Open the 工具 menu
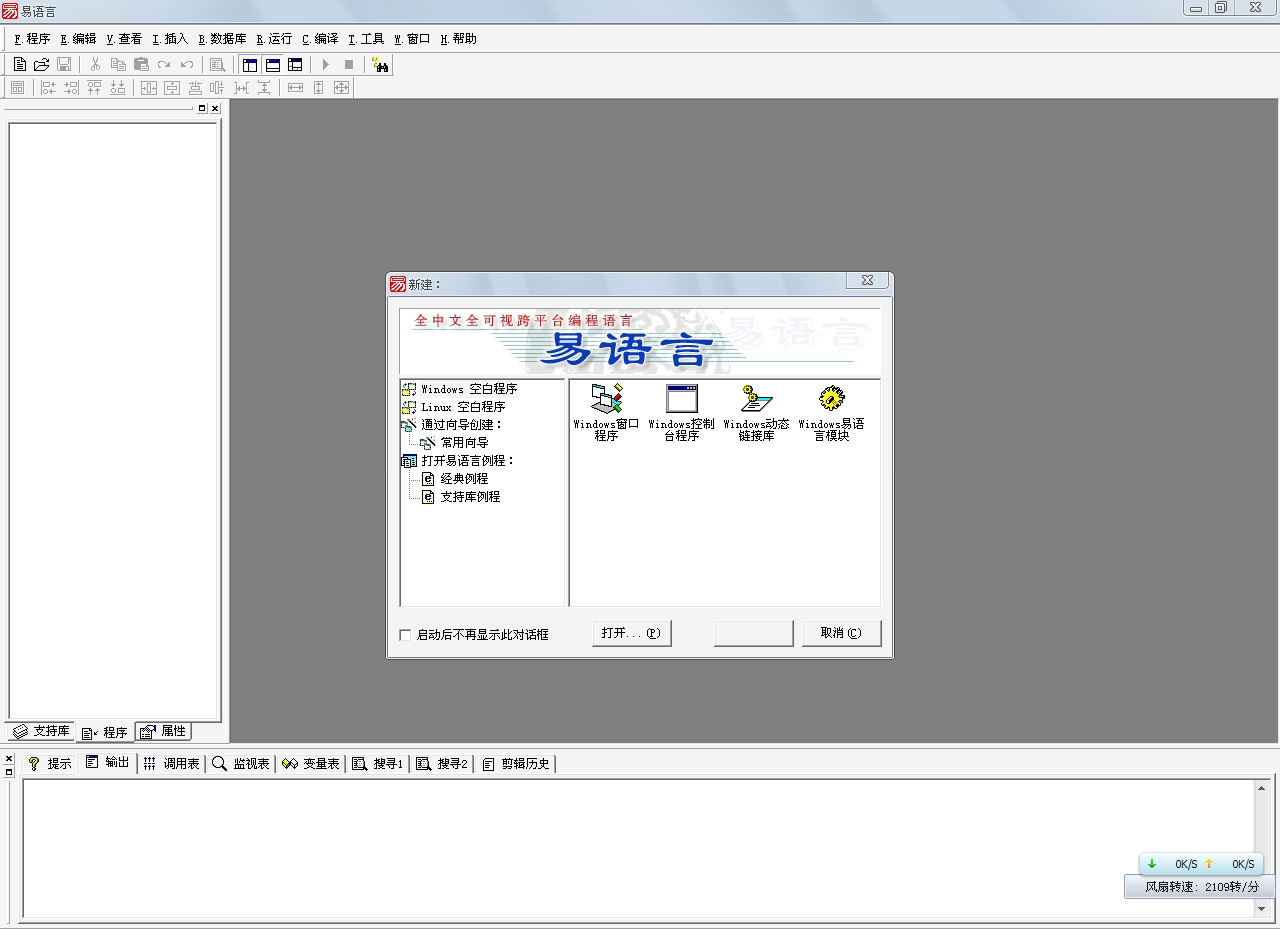This screenshot has width=1280, height=930. 366,39
